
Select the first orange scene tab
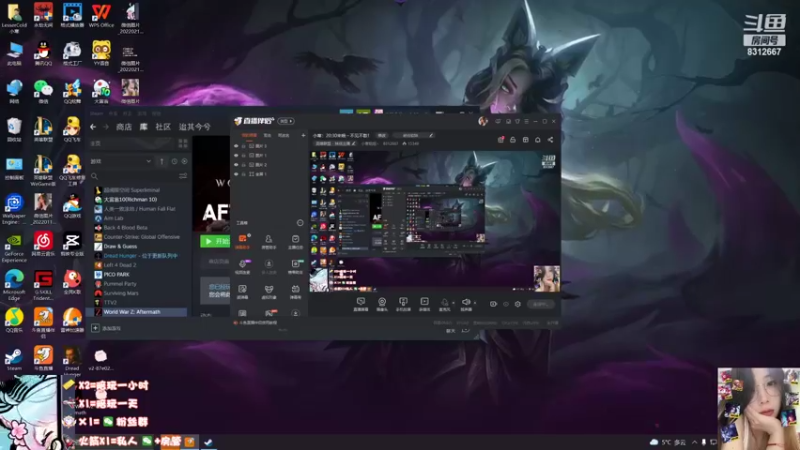(x=249, y=135)
